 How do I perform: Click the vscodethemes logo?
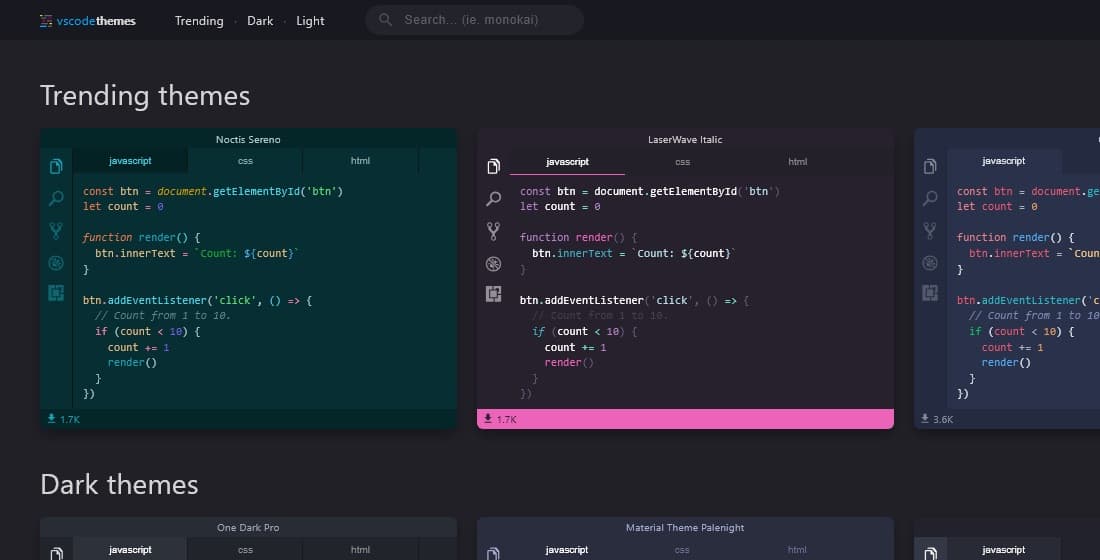[x=87, y=21]
